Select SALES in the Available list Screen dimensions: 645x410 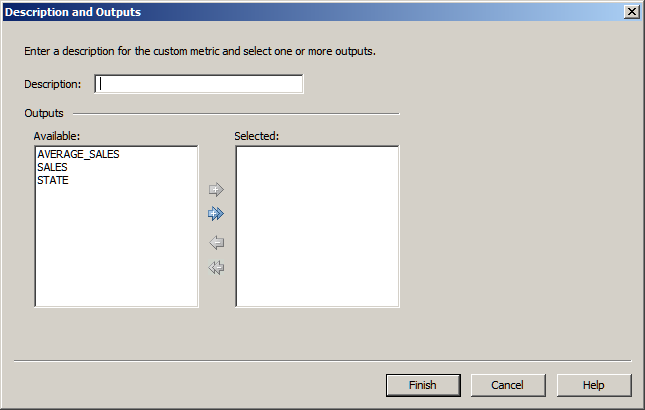pos(52,168)
